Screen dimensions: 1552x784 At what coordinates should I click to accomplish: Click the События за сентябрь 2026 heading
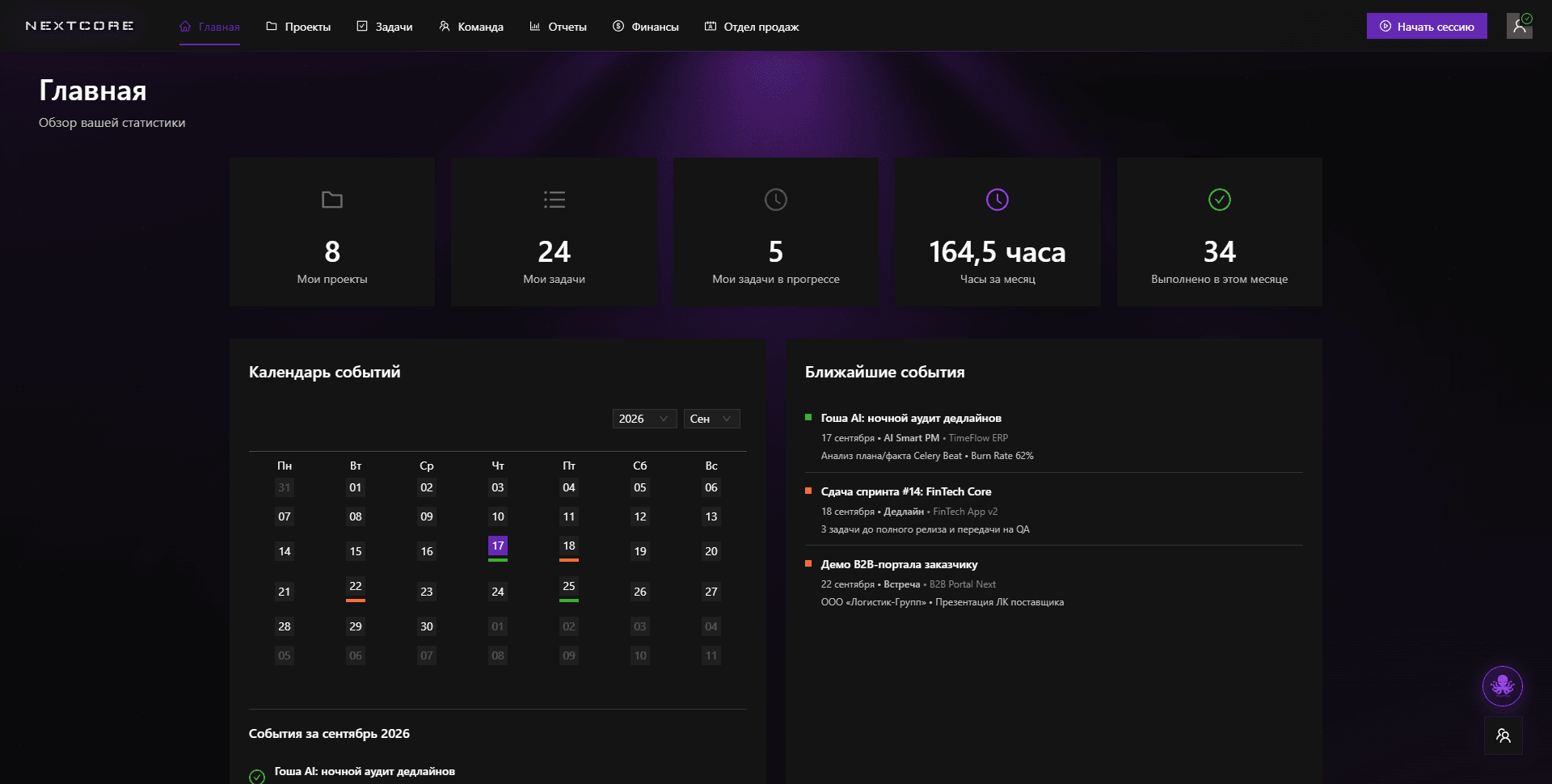pyautogui.click(x=329, y=734)
